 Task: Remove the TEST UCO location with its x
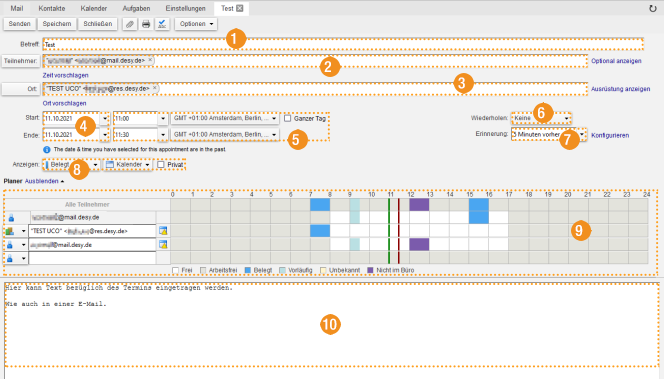[x=155, y=88]
